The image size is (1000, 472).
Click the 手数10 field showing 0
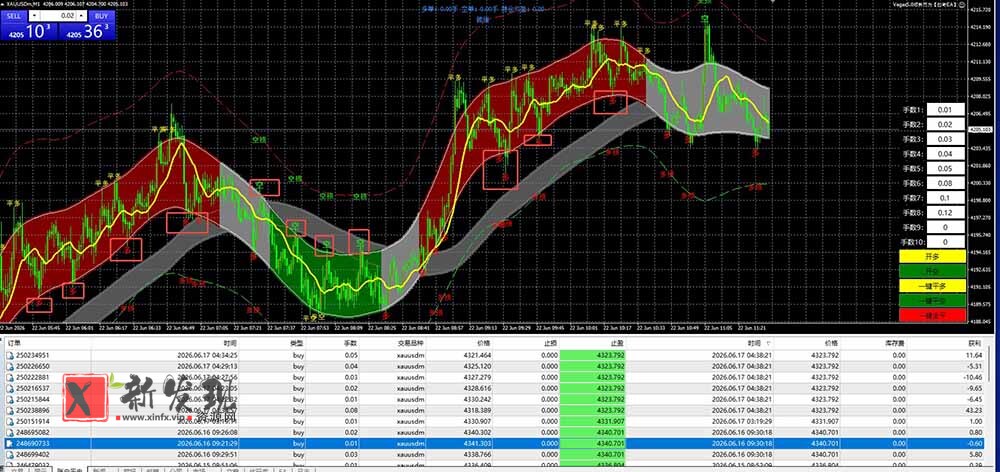(946, 242)
